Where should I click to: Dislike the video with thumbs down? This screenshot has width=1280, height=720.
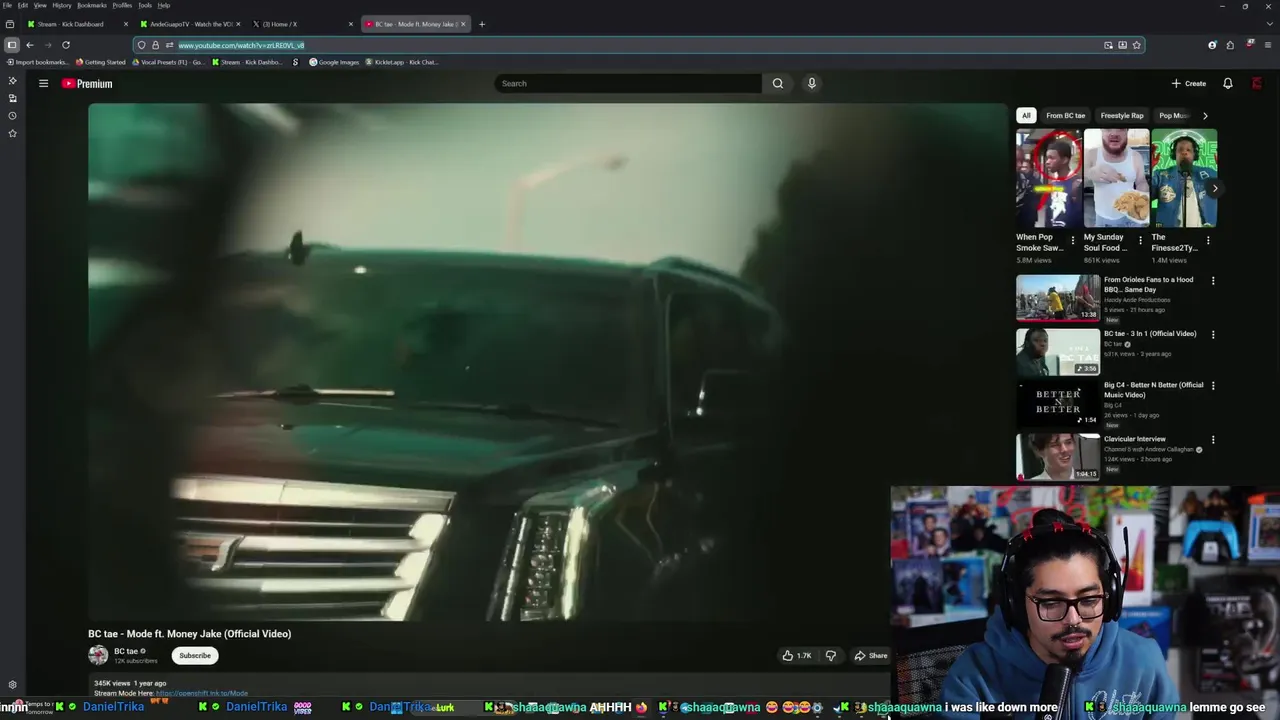tap(830, 655)
